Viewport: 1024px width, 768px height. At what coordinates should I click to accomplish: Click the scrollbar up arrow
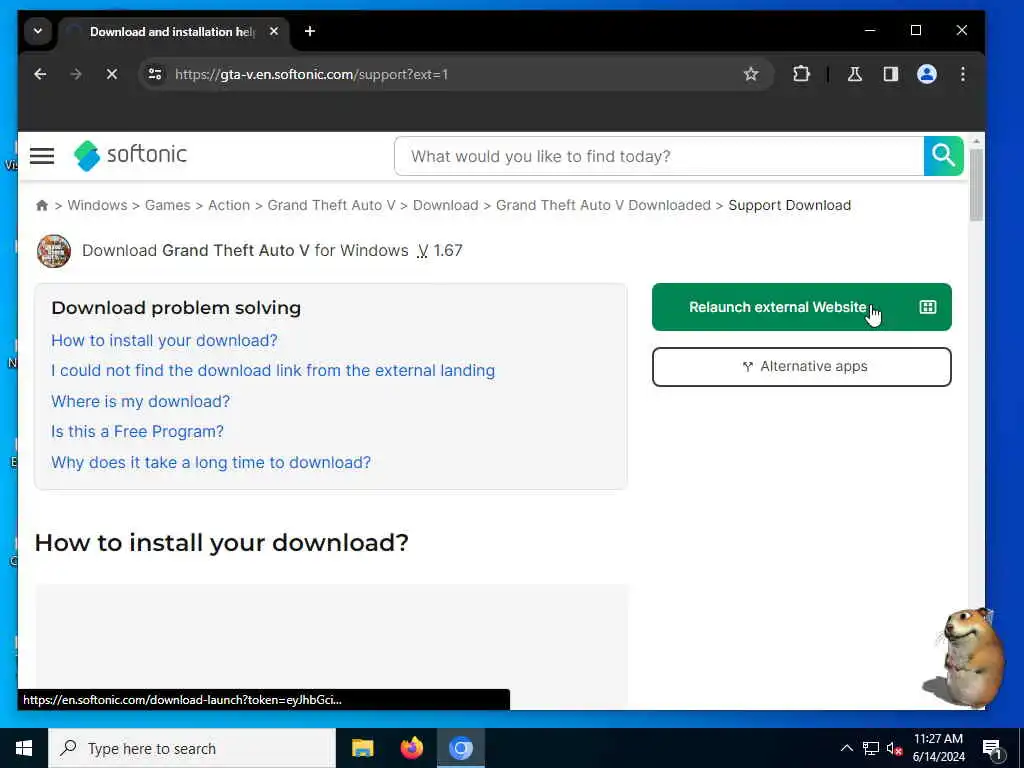[x=976, y=141]
